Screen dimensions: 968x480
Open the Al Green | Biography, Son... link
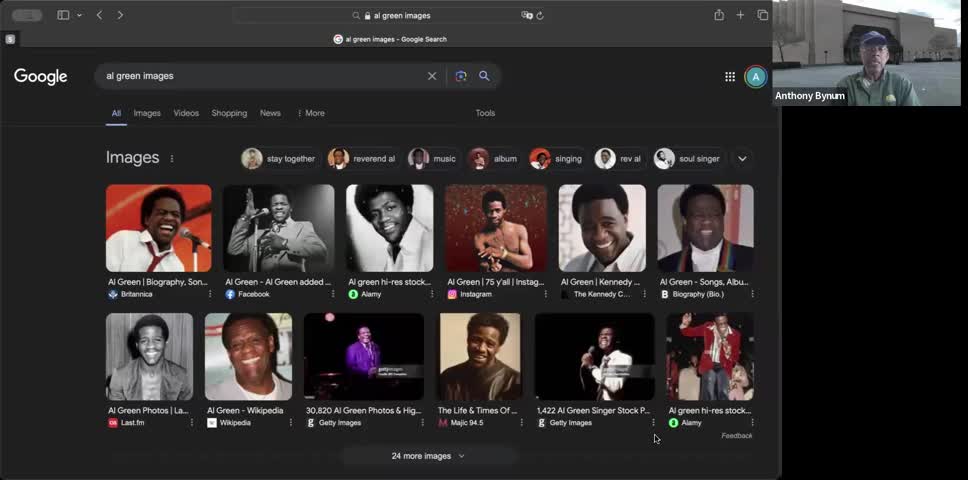[158, 282]
